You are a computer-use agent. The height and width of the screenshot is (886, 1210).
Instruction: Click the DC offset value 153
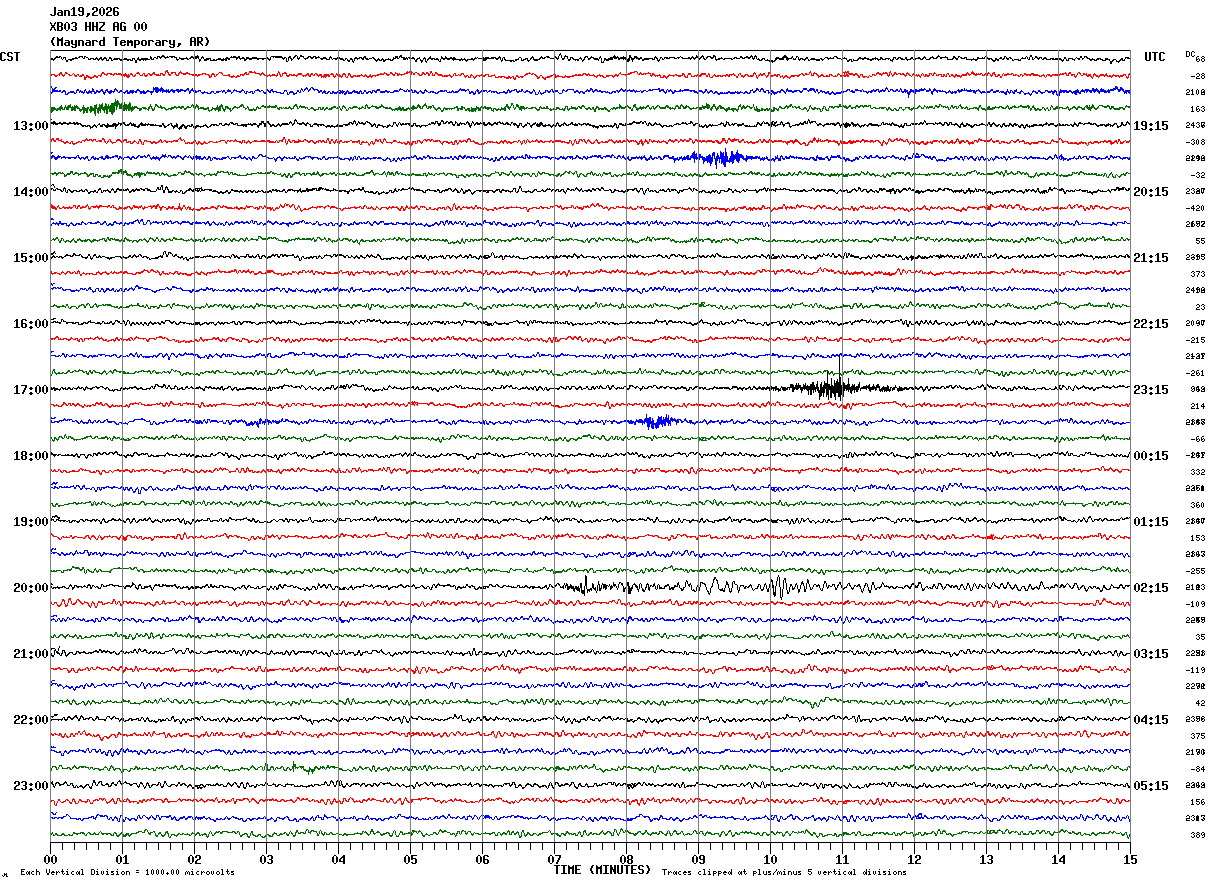(1197, 538)
